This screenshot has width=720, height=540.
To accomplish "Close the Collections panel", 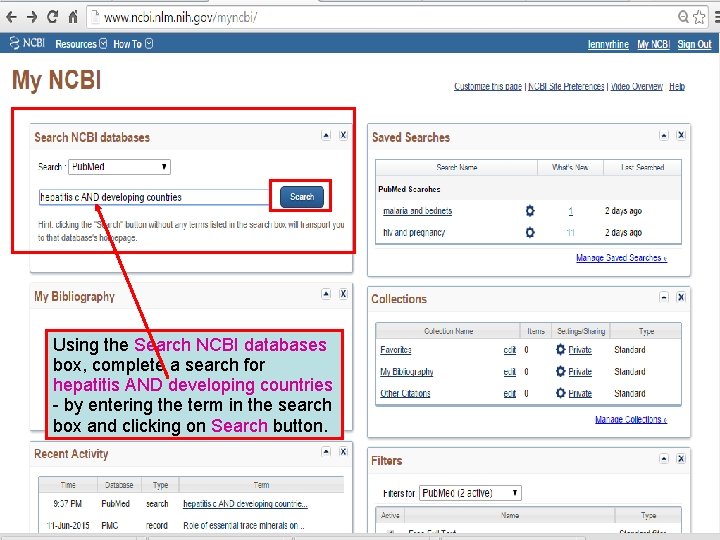I will 681,297.
